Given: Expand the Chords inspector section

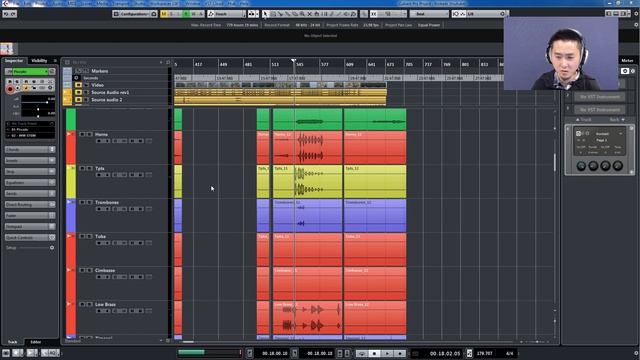Looking at the screenshot, I should (x=30, y=149).
